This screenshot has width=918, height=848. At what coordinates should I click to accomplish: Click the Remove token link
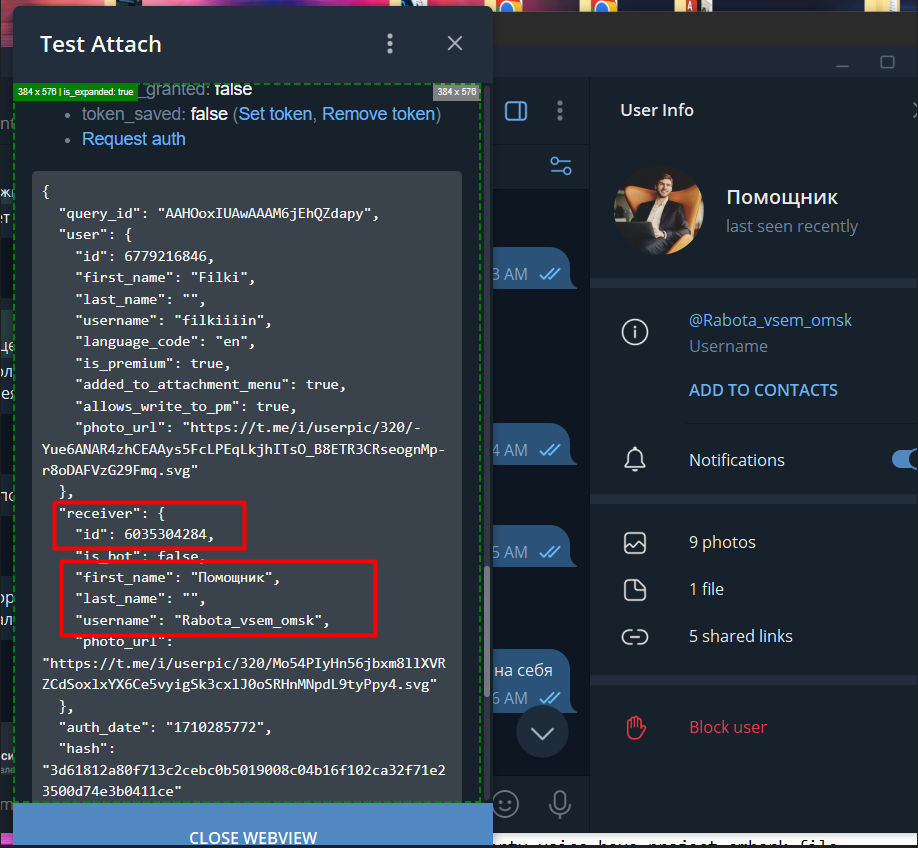(x=379, y=114)
